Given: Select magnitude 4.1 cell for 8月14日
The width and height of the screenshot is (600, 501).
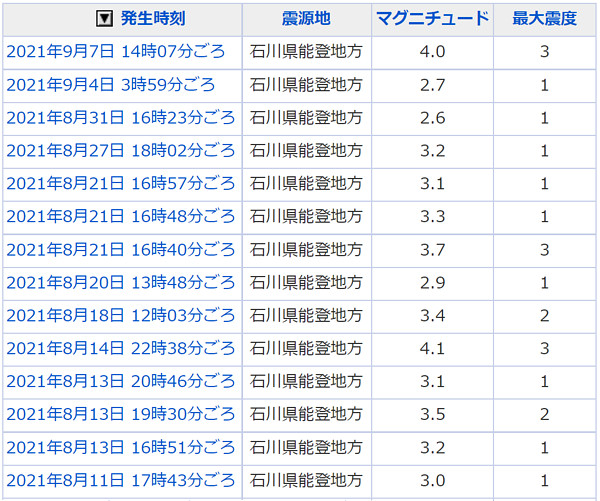Looking at the screenshot, I should coord(432,349).
